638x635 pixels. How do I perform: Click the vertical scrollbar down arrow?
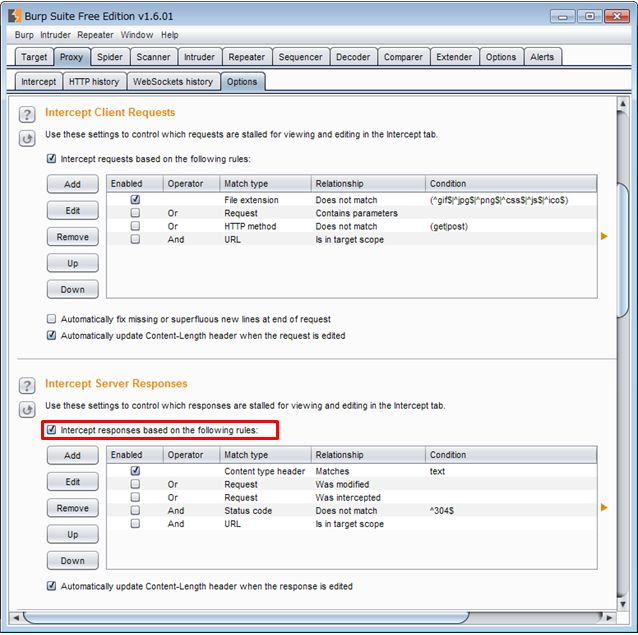pos(623,604)
